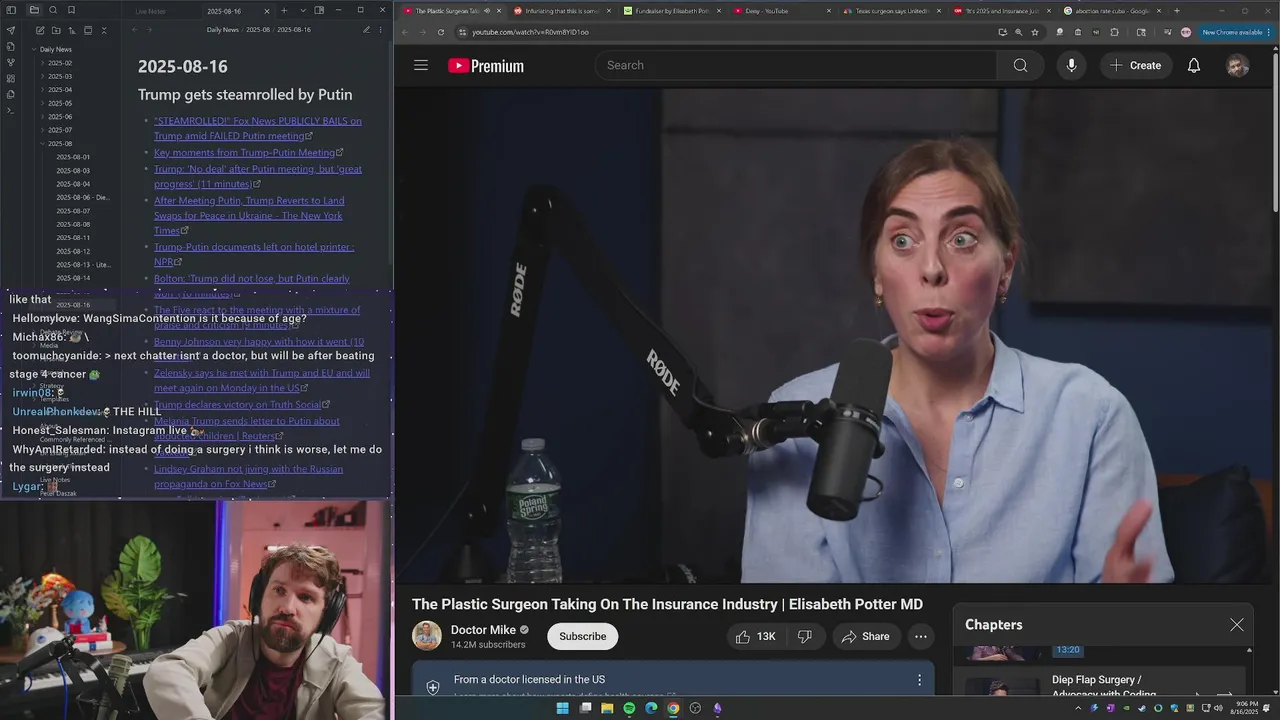Open YouTube notifications bell
The image size is (1280, 720).
coord(1194,65)
